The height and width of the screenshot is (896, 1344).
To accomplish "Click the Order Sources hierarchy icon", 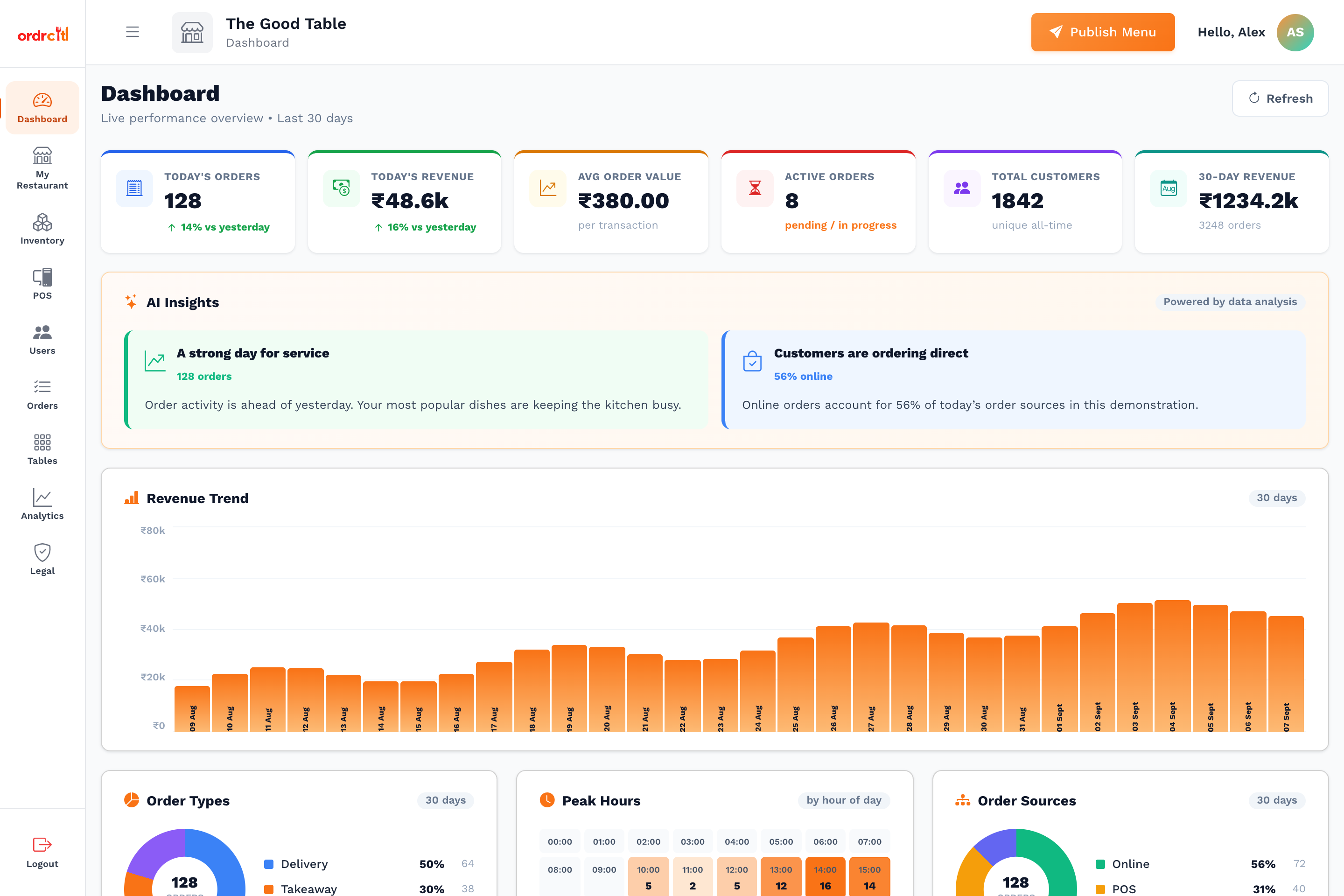I will click(x=963, y=800).
